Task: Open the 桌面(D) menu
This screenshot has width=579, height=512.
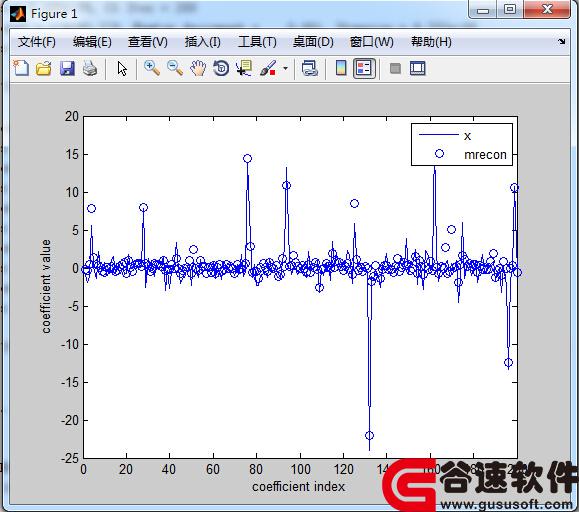Action: coord(313,42)
